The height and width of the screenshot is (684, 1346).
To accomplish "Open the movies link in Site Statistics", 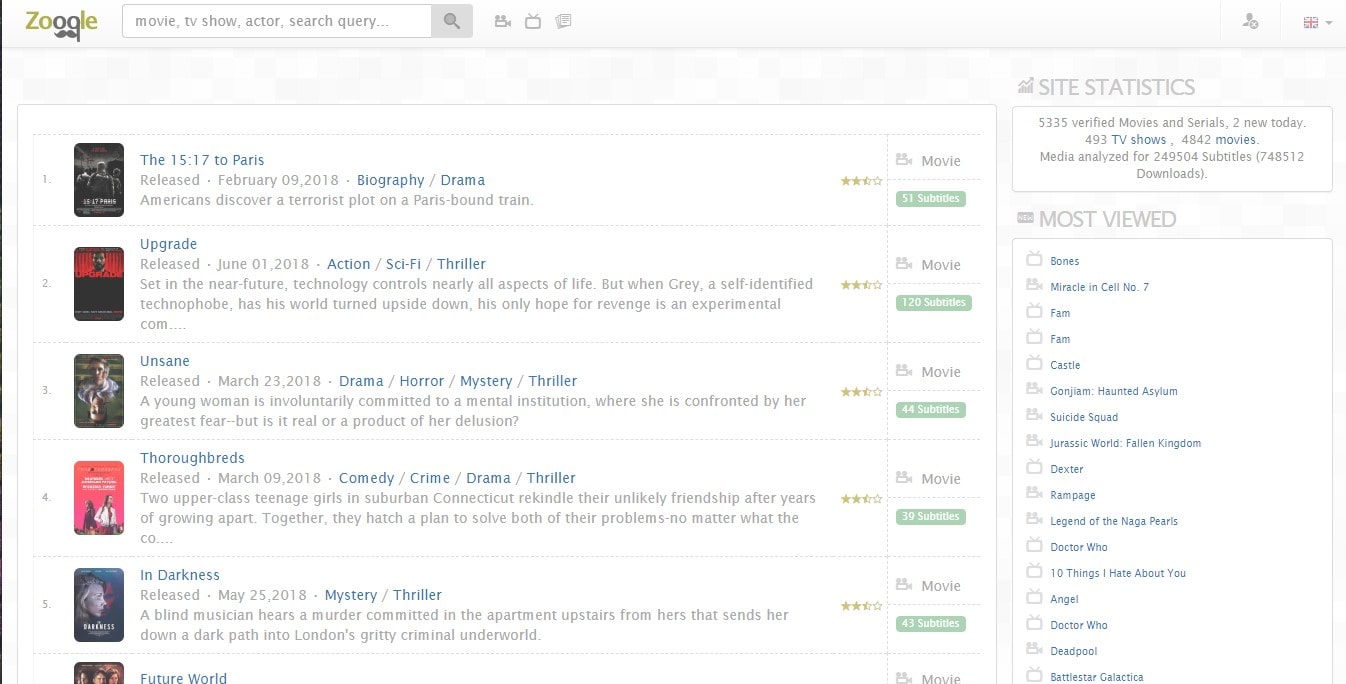I will coord(1235,140).
